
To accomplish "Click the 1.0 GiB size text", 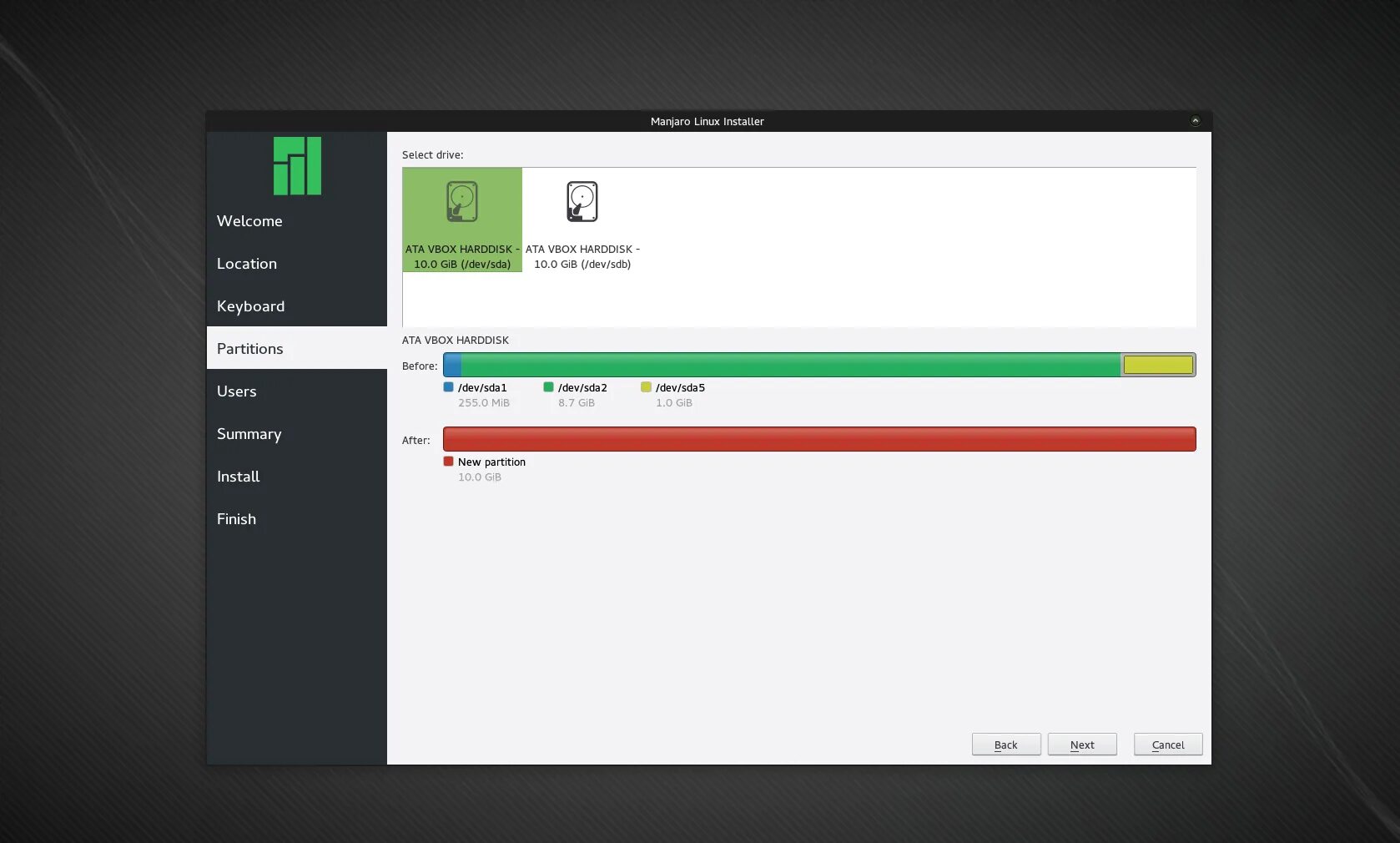I will [674, 403].
